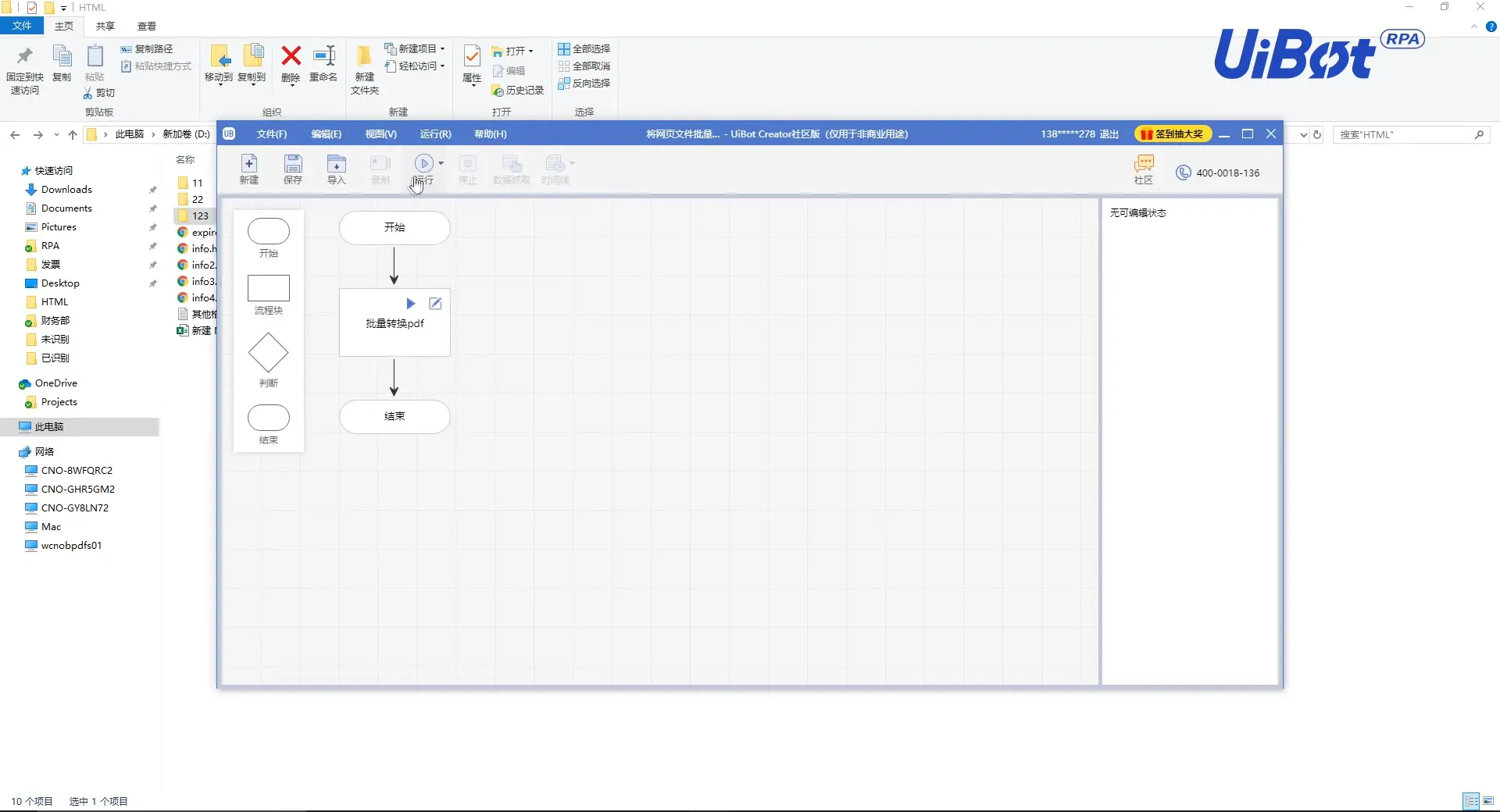1500x812 pixels.
Task: Click the UiBot logo icon in title bar
Action: pyautogui.click(x=229, y=134)
